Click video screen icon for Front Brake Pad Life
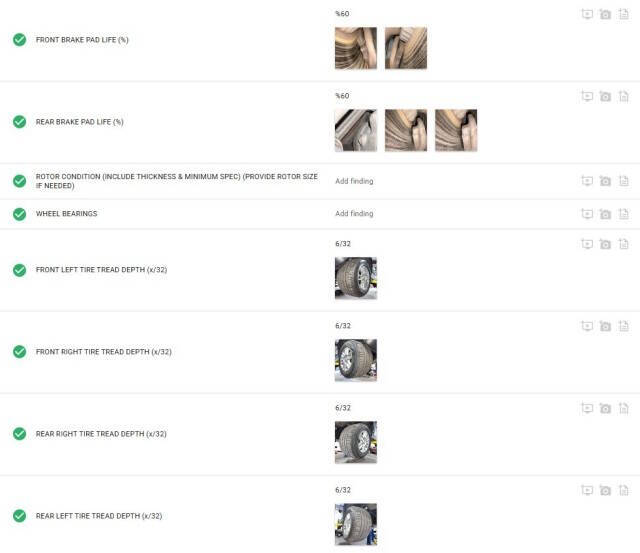This screenshot has height=553, width=640. pyautogui.click(x=587, y=15)
